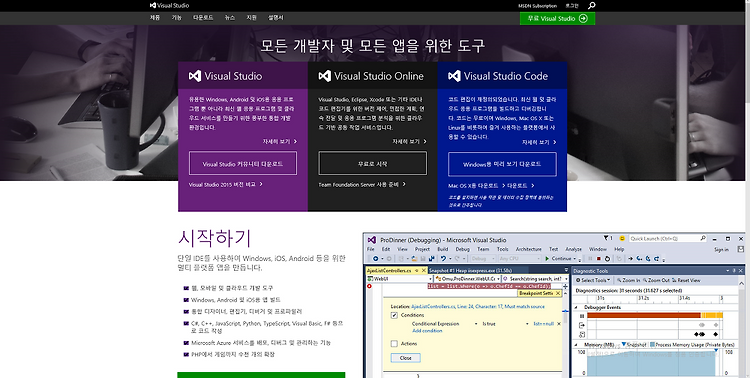Image resolution: width=750 pixels, height=378 pixels.
Task: Click the red Stop debugging icon
Action: pyautogui.click(x=598, y=258)
